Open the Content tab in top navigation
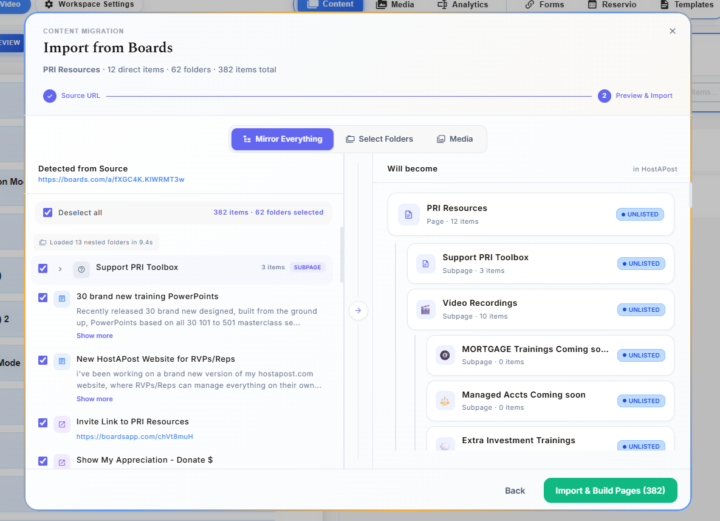 [x=331, y=5]
